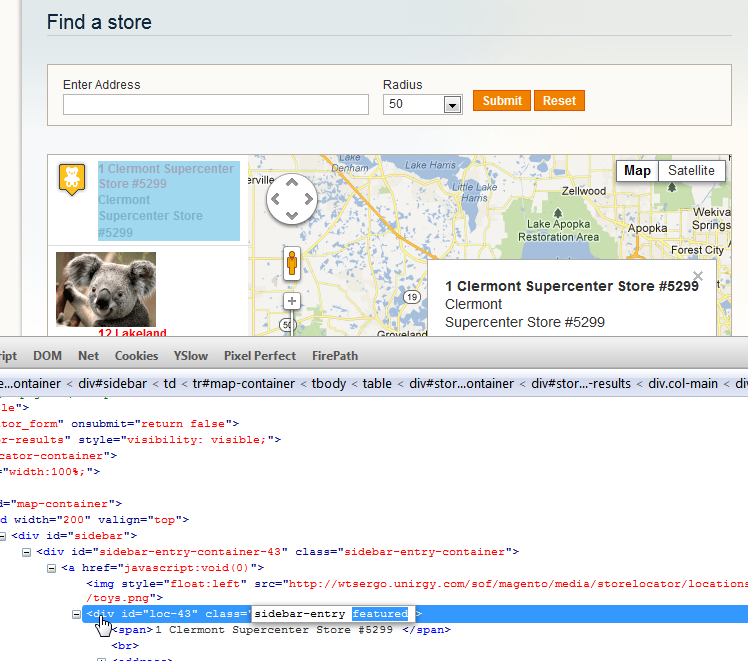Select the Clermont Supercenter sidebar entry

[169, 200]
